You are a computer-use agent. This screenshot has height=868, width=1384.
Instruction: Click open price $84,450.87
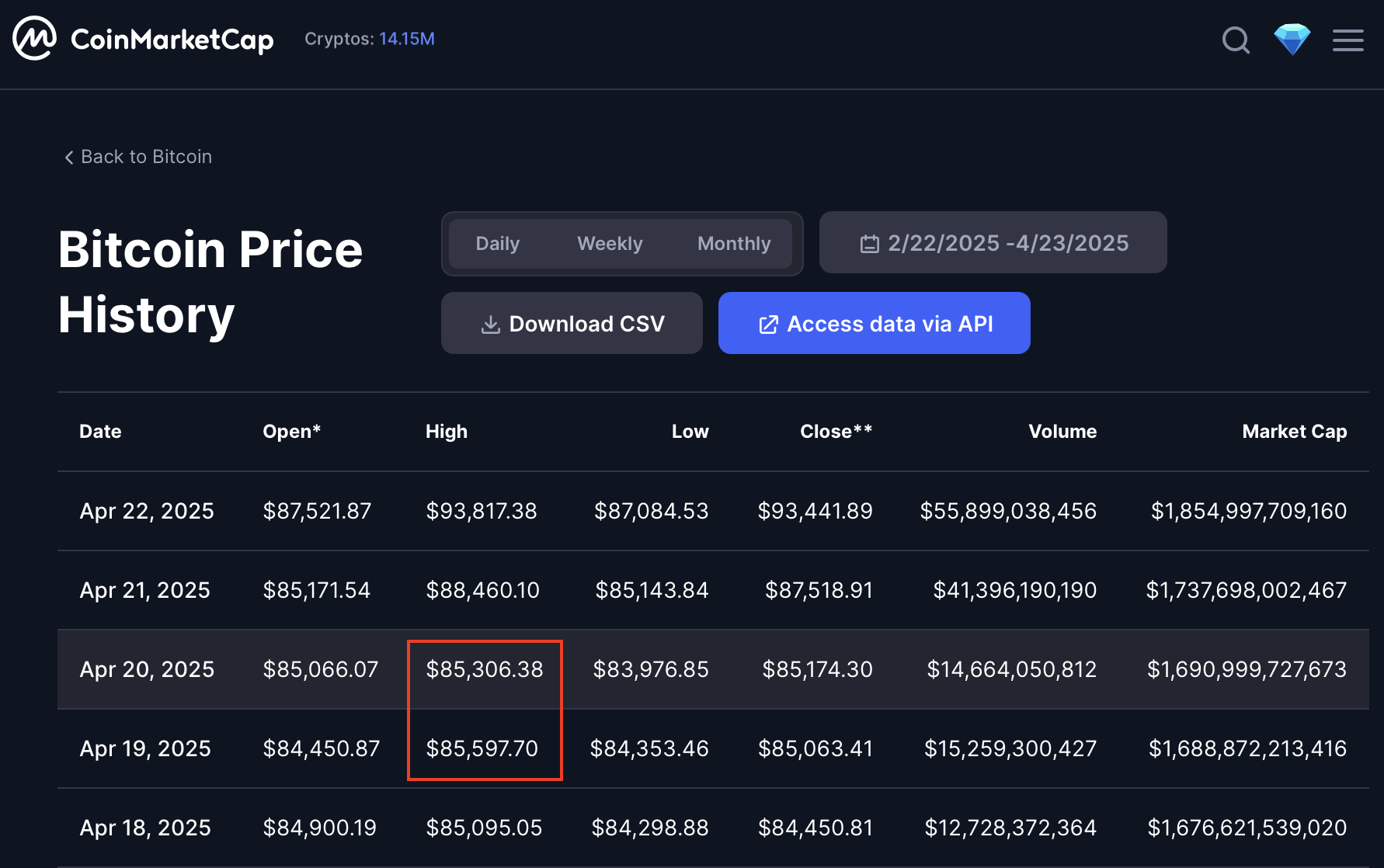pyautogui.click(x=322, y=748)
